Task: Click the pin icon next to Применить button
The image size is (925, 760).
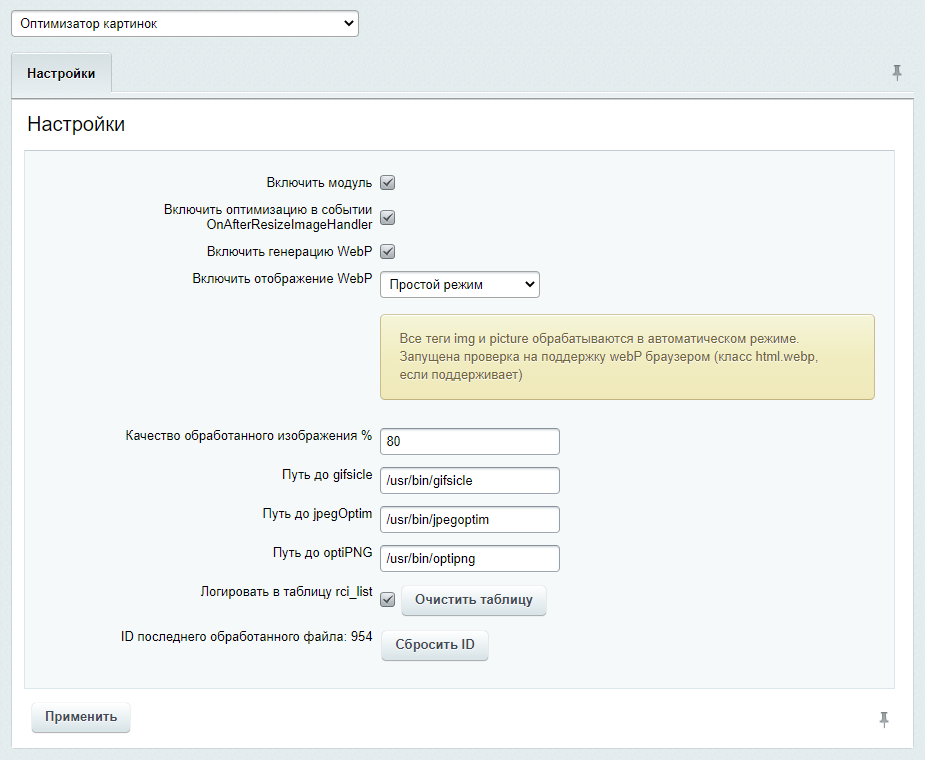Action: pos(884,719)
